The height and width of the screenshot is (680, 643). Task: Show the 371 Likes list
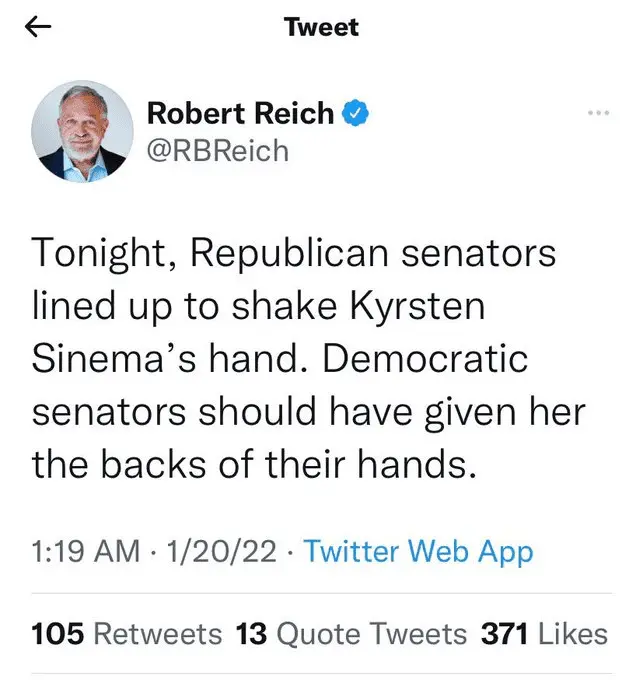[x=544, y=633]
